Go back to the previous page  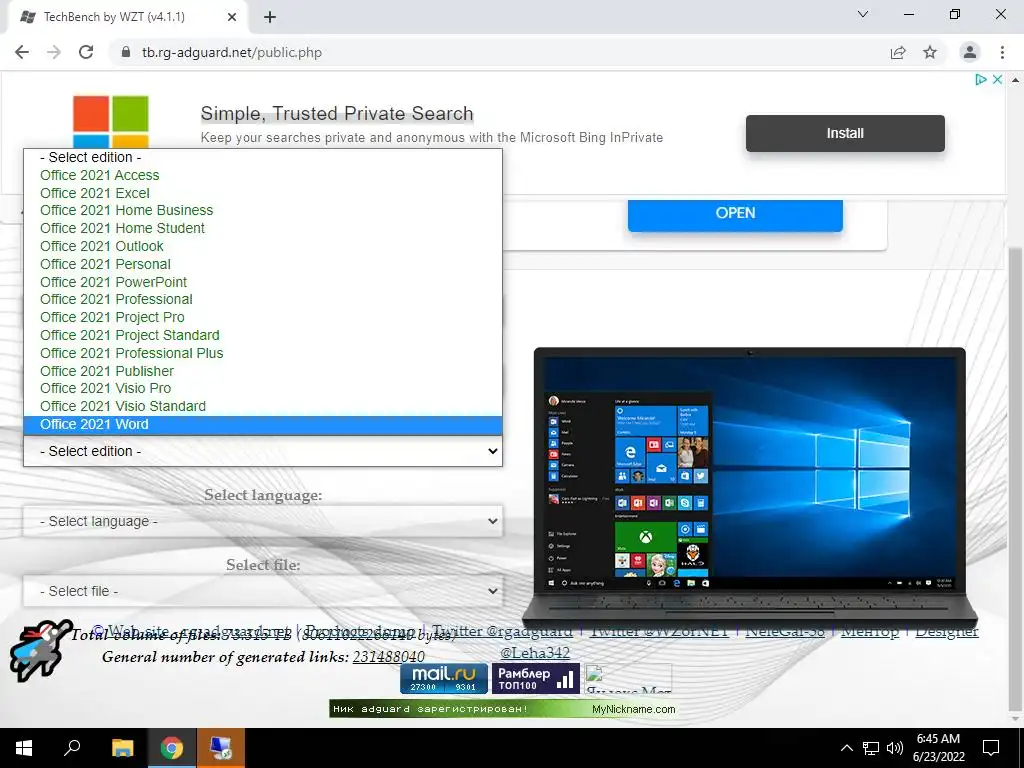coord(22,52)
